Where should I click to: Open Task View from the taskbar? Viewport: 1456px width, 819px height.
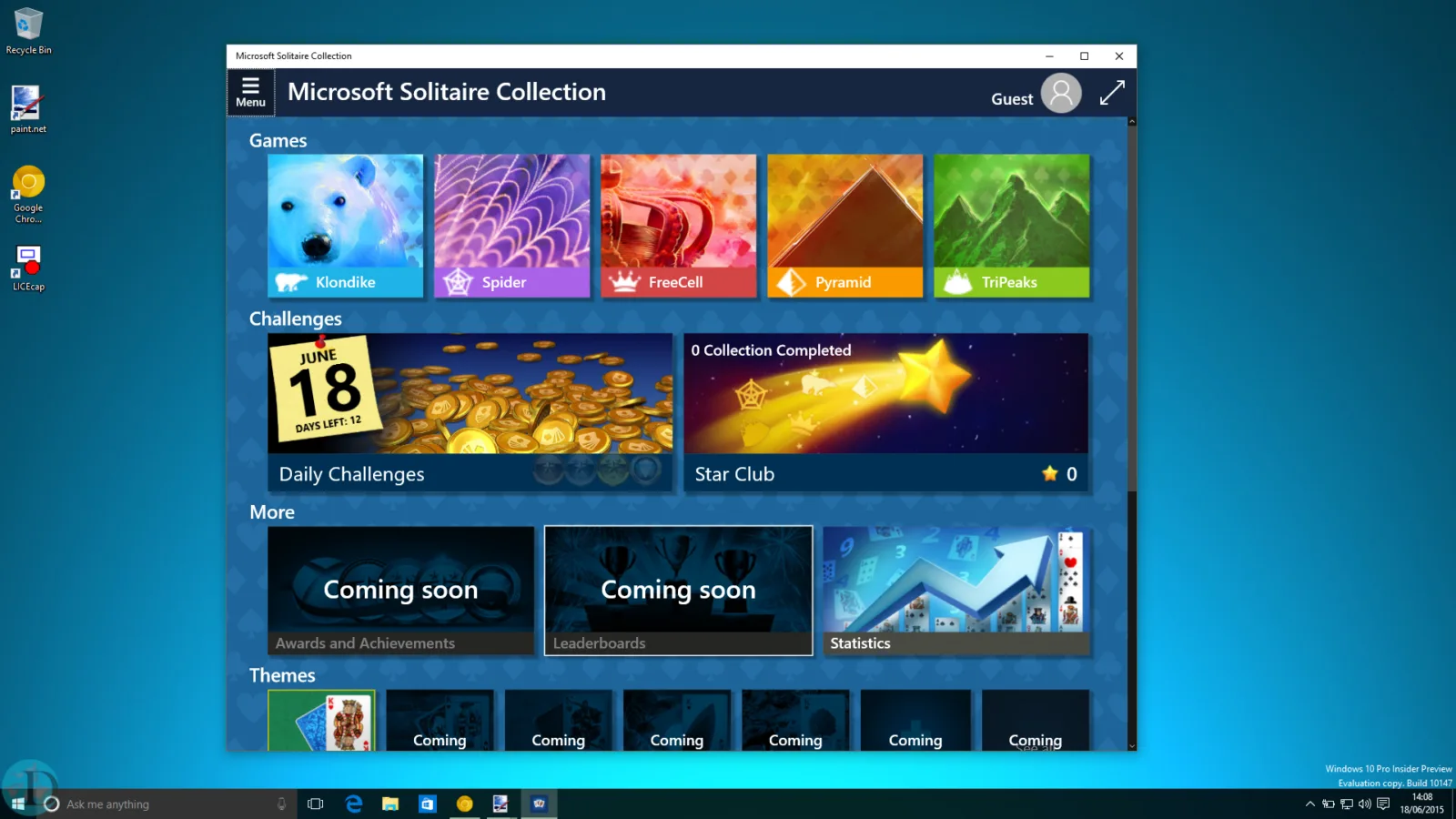click(x=316, y=804)
